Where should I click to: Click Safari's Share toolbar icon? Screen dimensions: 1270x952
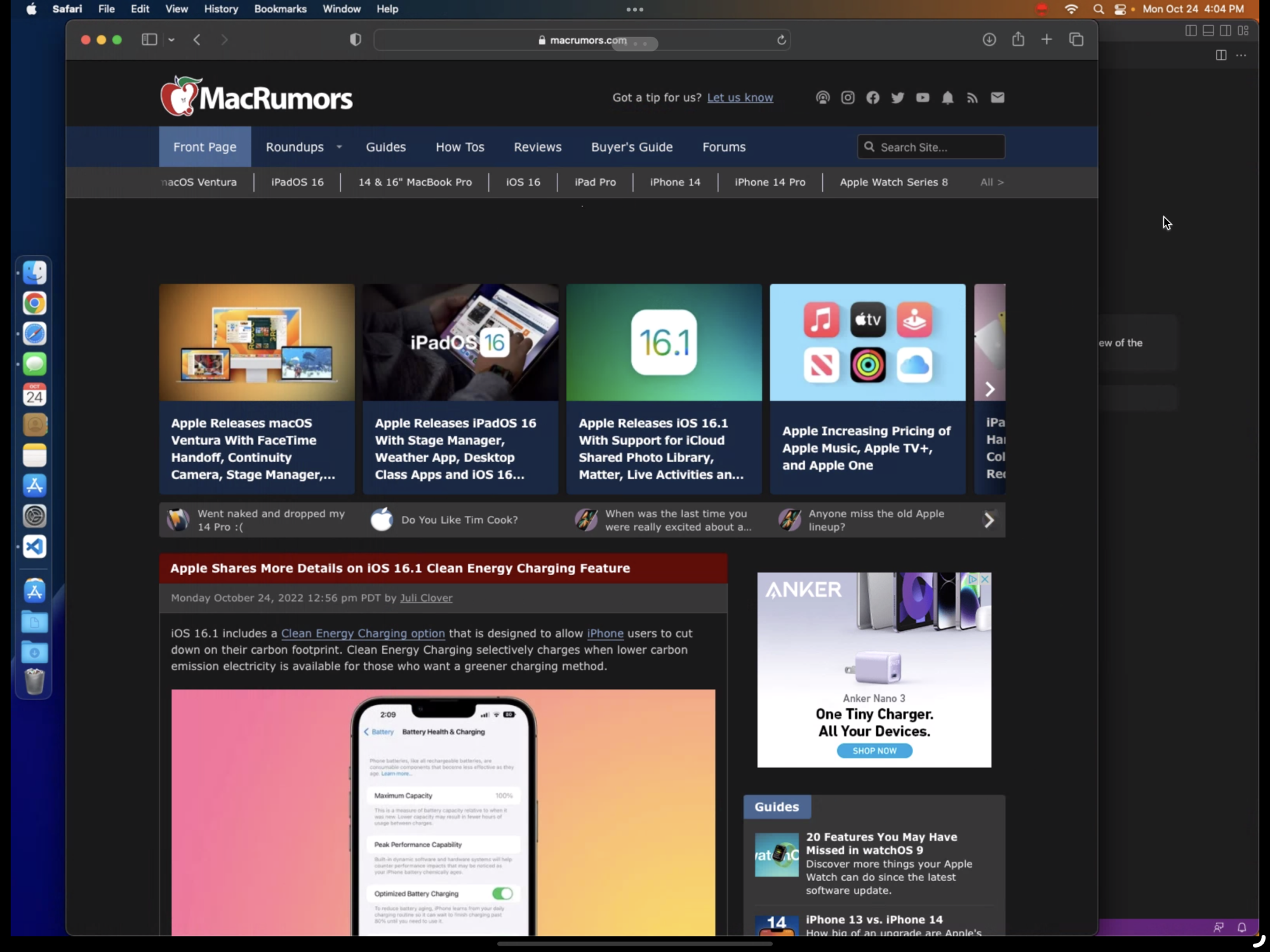point(1018,39)
